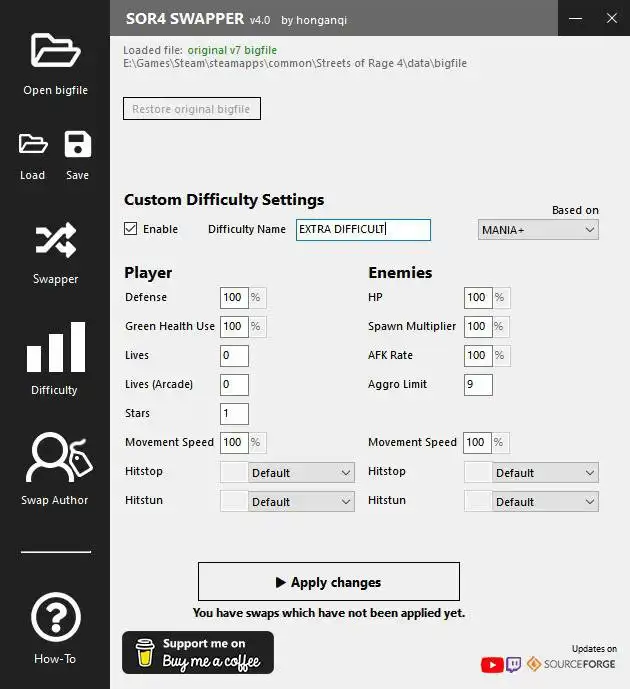Click the Lives (Arcade) value field
Image resolution: width=630 pixels, height=689 pixels.
(x=234, y=384)
